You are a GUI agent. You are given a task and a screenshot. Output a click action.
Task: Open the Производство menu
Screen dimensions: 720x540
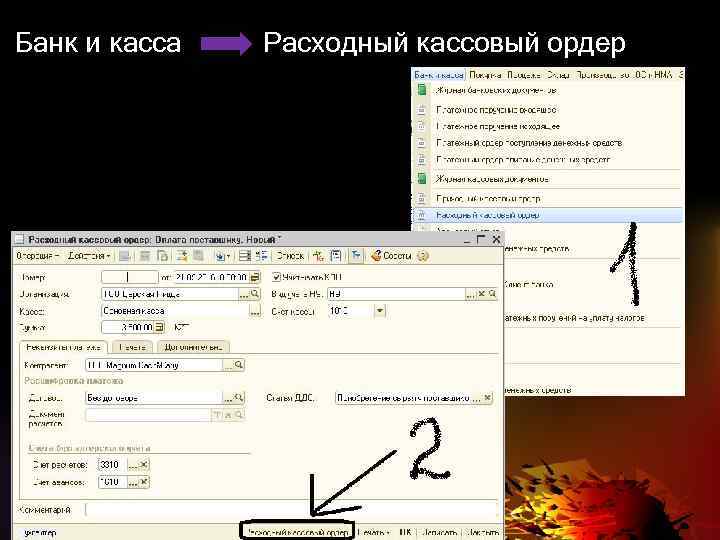[x=602, y=75]
